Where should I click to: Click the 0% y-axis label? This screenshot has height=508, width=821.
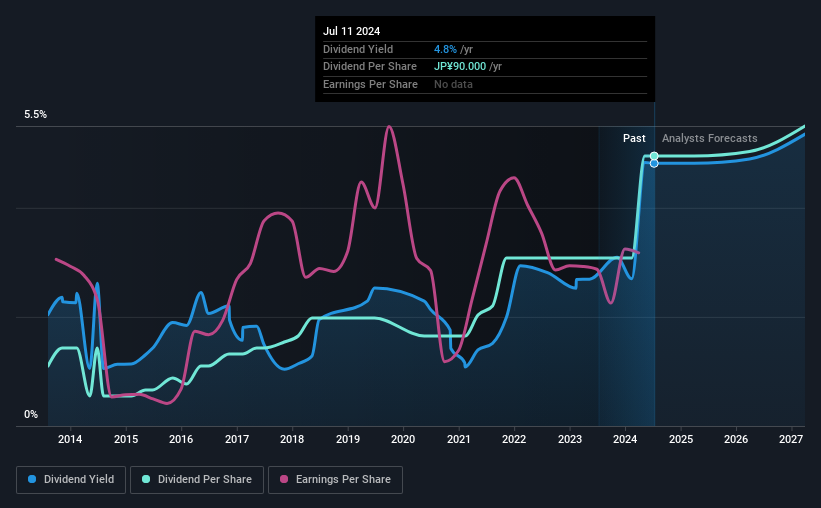[31, 414]
